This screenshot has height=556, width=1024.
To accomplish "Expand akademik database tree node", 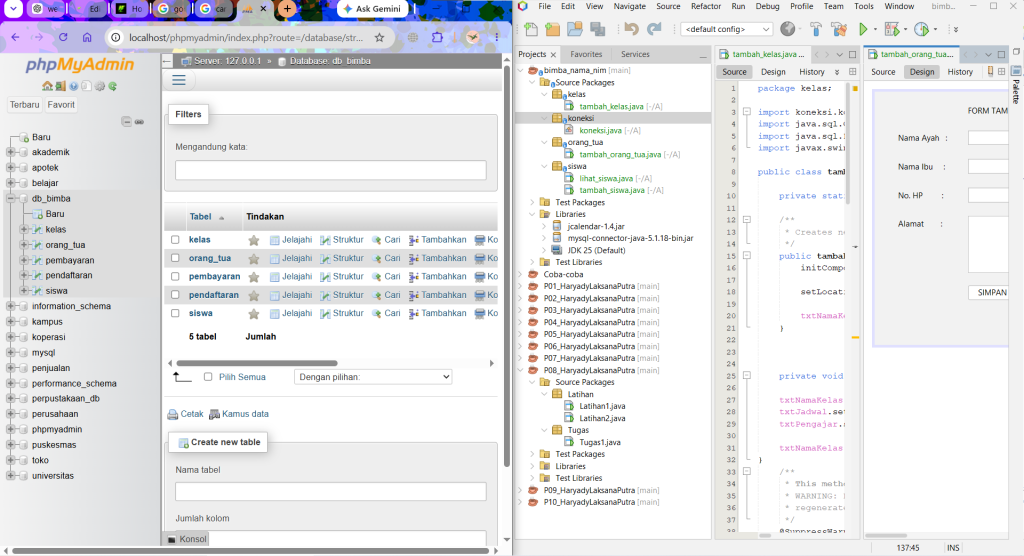I will pos(10,152).
